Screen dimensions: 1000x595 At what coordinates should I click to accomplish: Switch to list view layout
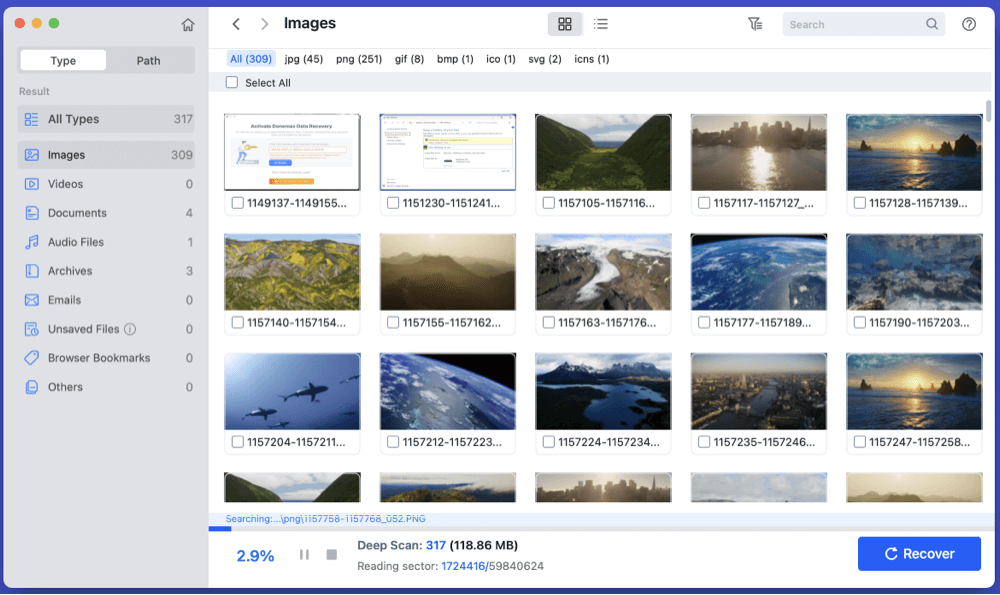click(601, 23)
